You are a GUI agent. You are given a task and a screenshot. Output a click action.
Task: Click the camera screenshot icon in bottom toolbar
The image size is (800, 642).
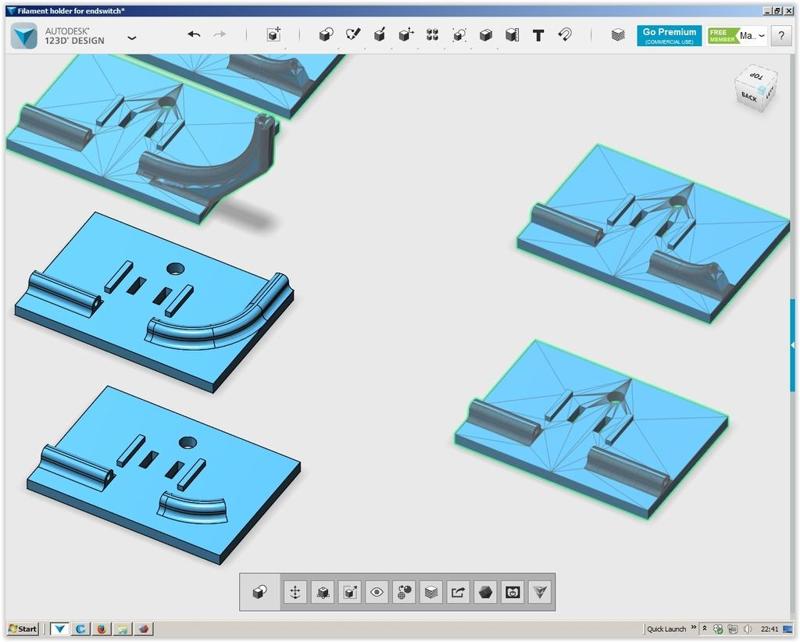[513, 592]
